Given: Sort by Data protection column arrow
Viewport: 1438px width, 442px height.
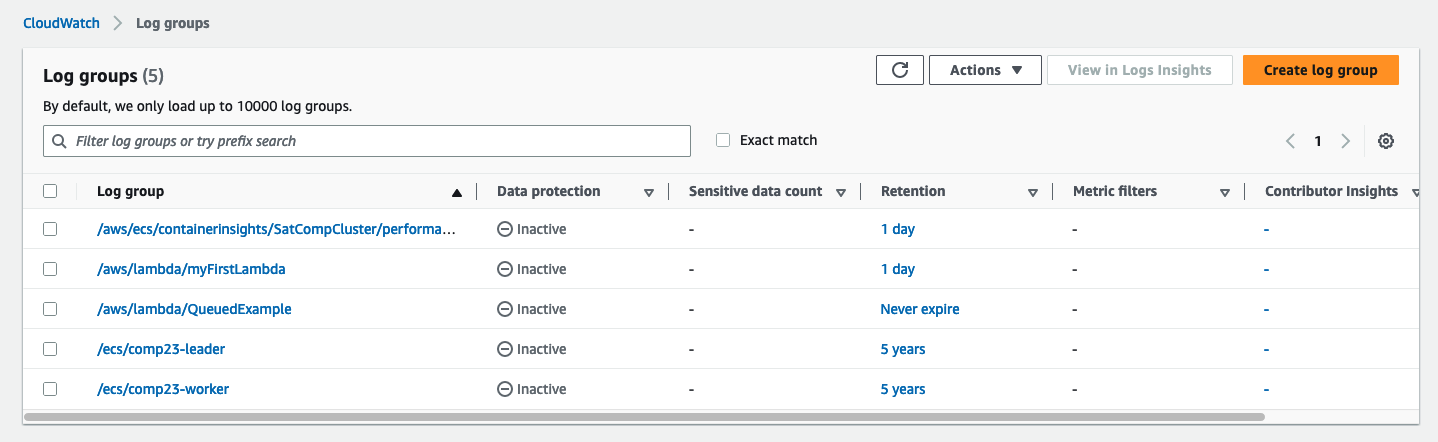Looking at the screenshot, I should (x=649, y=192).
